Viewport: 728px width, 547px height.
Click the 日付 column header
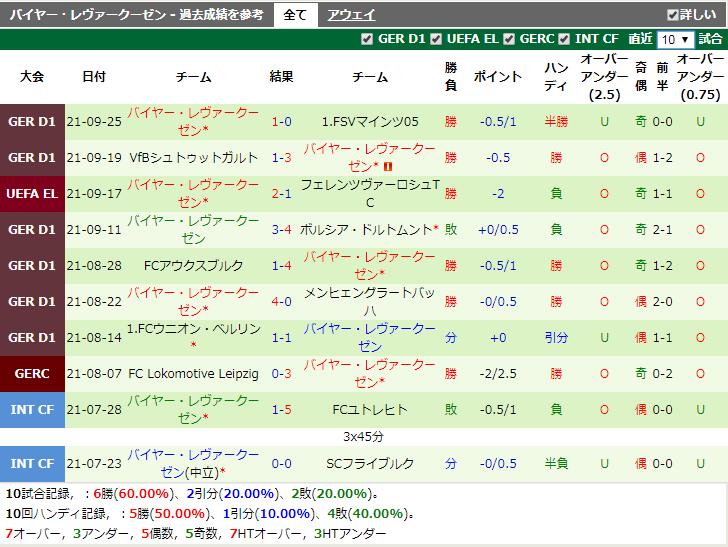[x=94, y=76]
